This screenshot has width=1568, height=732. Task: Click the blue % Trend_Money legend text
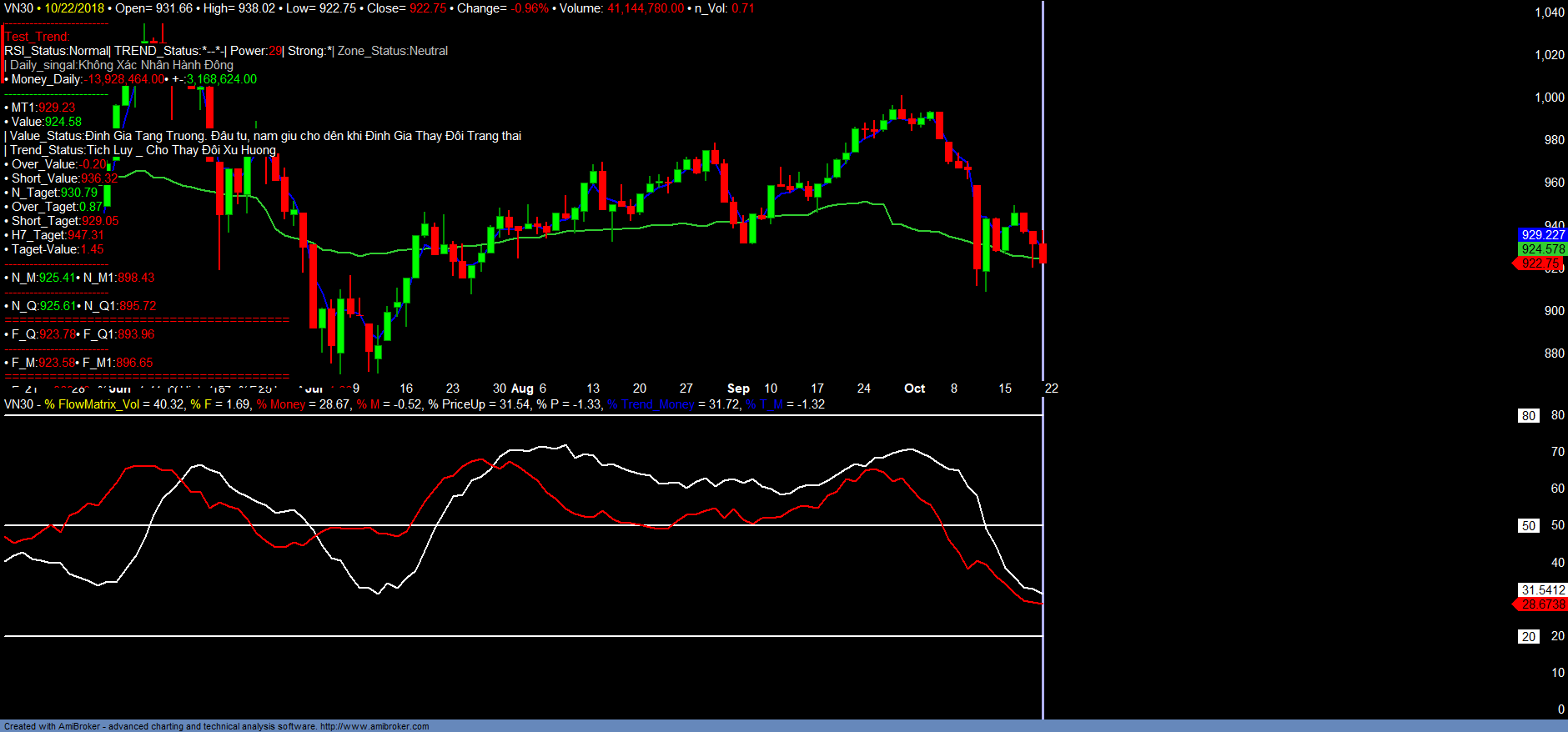pos(651,404)
